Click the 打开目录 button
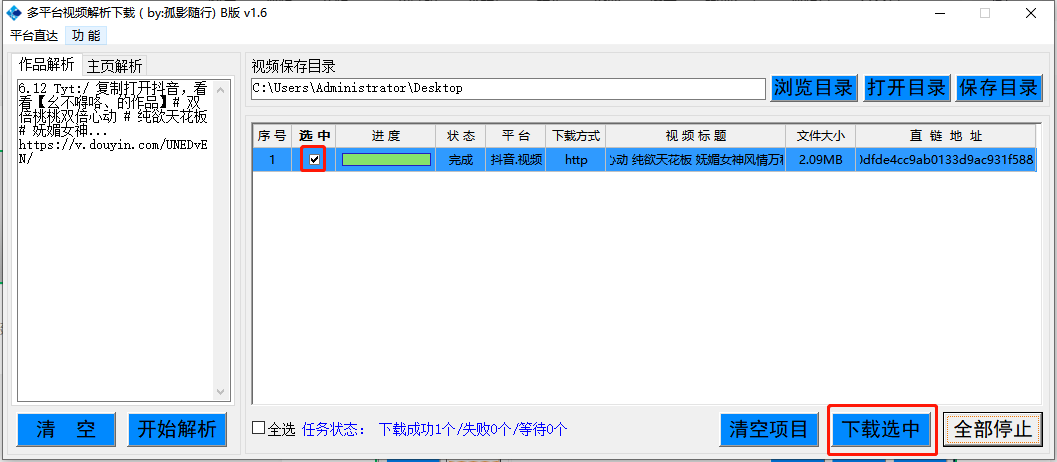This screenshot has height=462, width=1057. pos(907,88)
